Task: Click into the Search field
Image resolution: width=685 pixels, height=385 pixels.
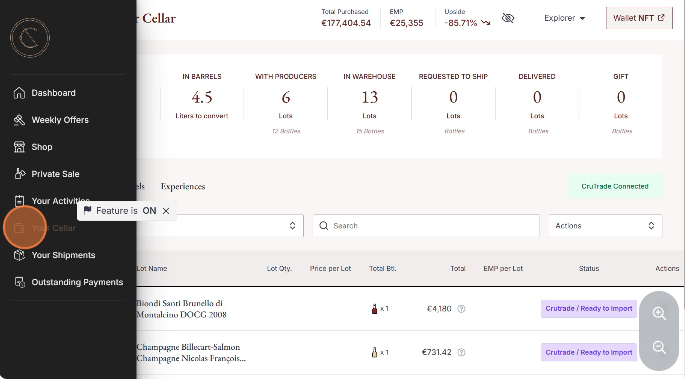Action: pyautogui.click(x=426, y=226)
